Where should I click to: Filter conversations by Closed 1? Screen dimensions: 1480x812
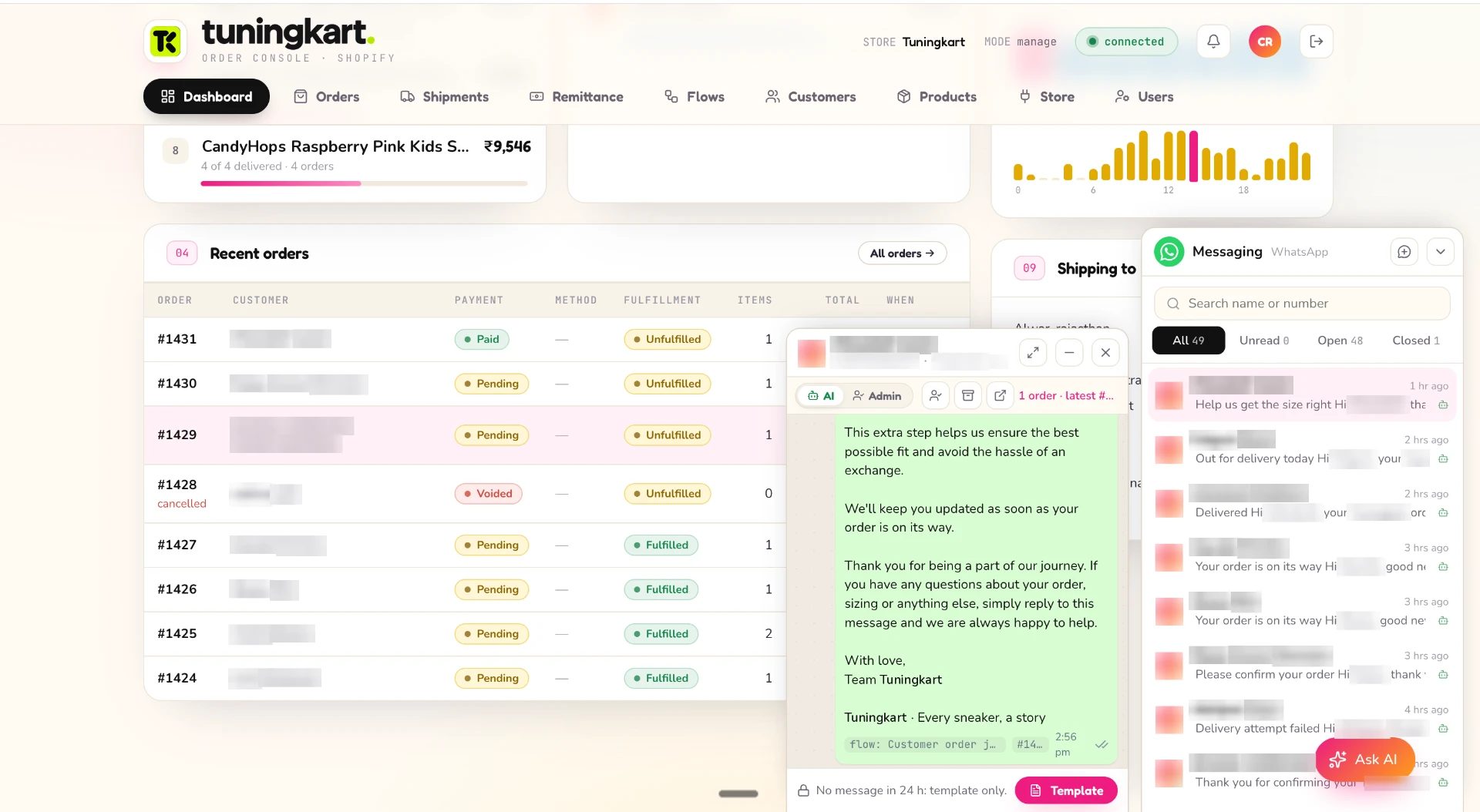1416,341
